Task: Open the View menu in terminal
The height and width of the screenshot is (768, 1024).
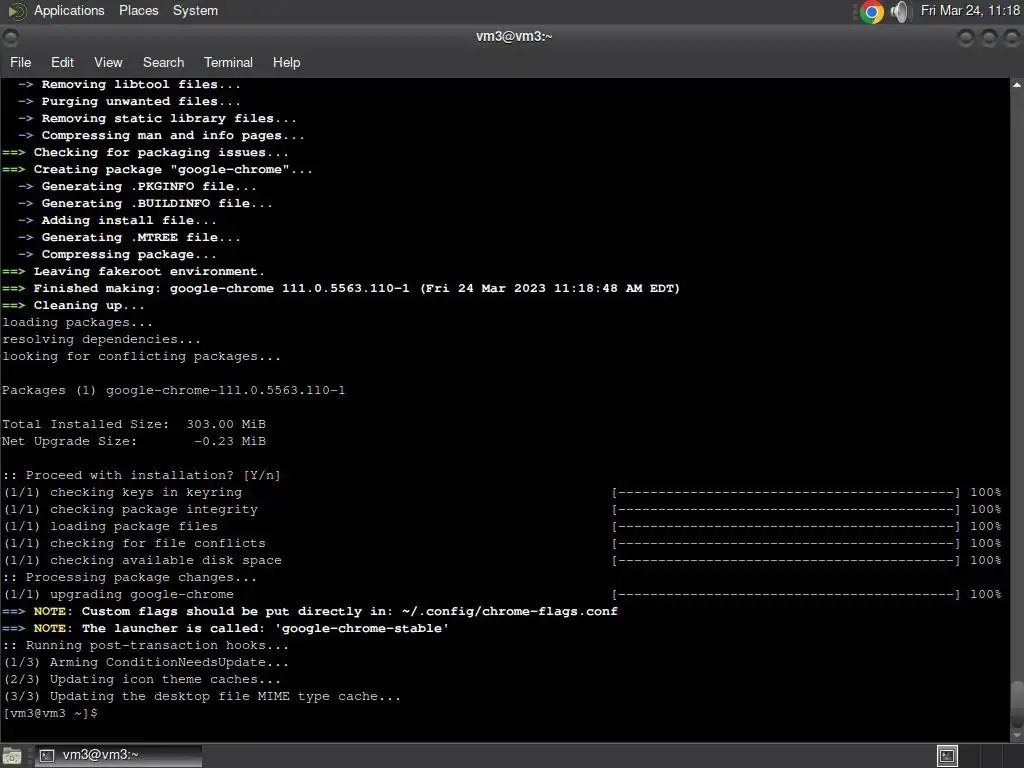Action: click(x=108, y=63)
